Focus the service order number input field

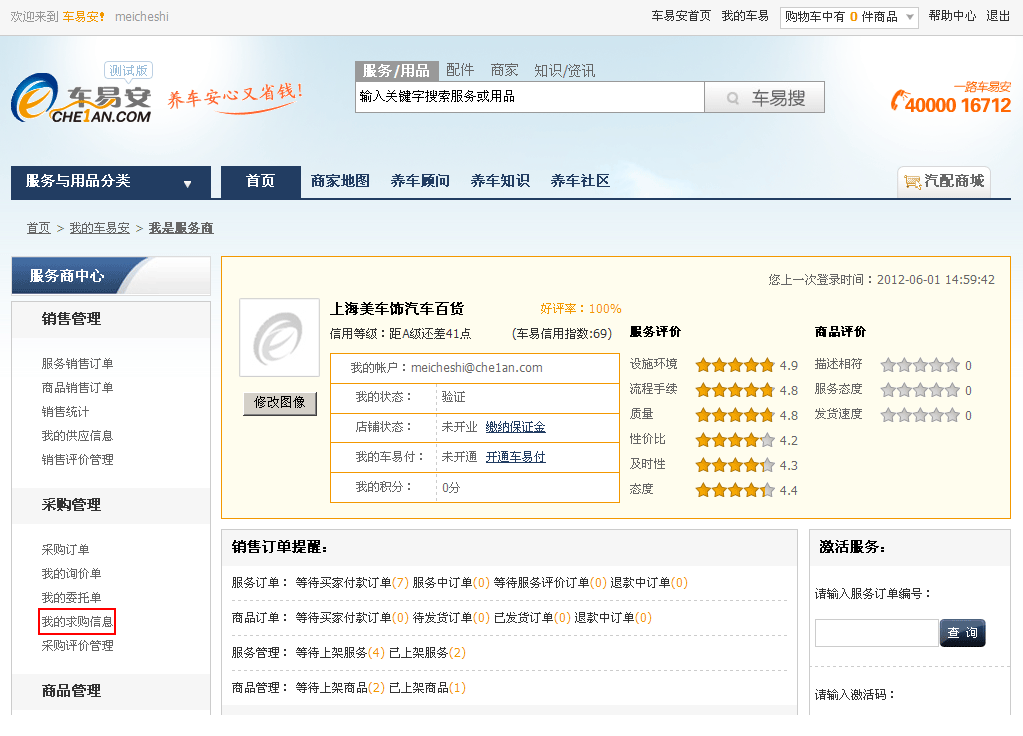tap(876, 633)
